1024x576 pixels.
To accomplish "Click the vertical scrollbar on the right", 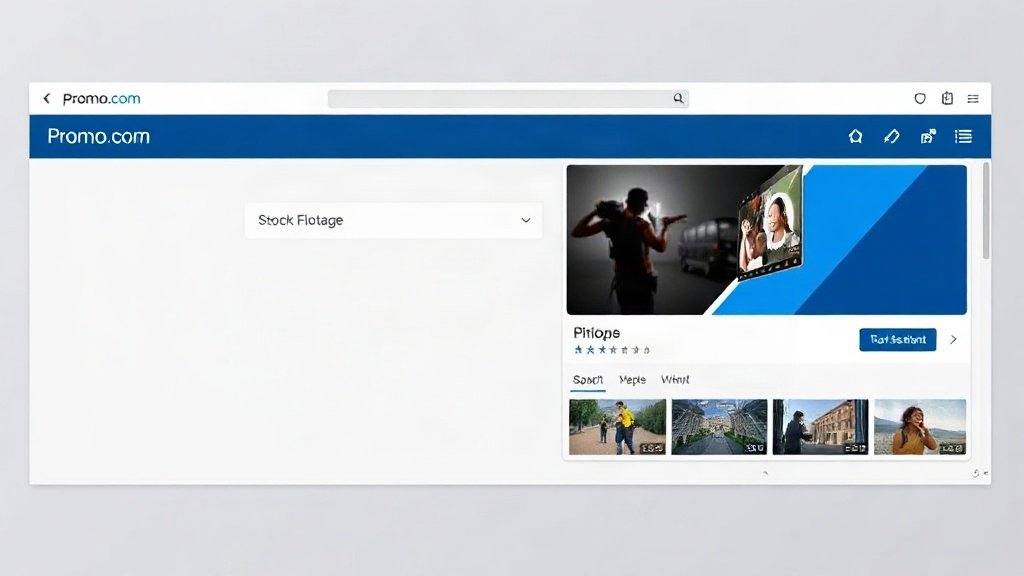I will [985, 211].
